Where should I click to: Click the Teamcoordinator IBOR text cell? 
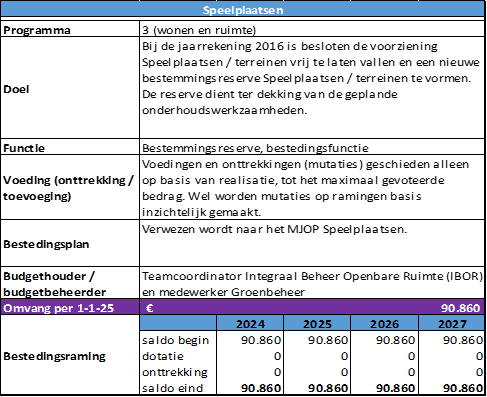click(312, 283)
